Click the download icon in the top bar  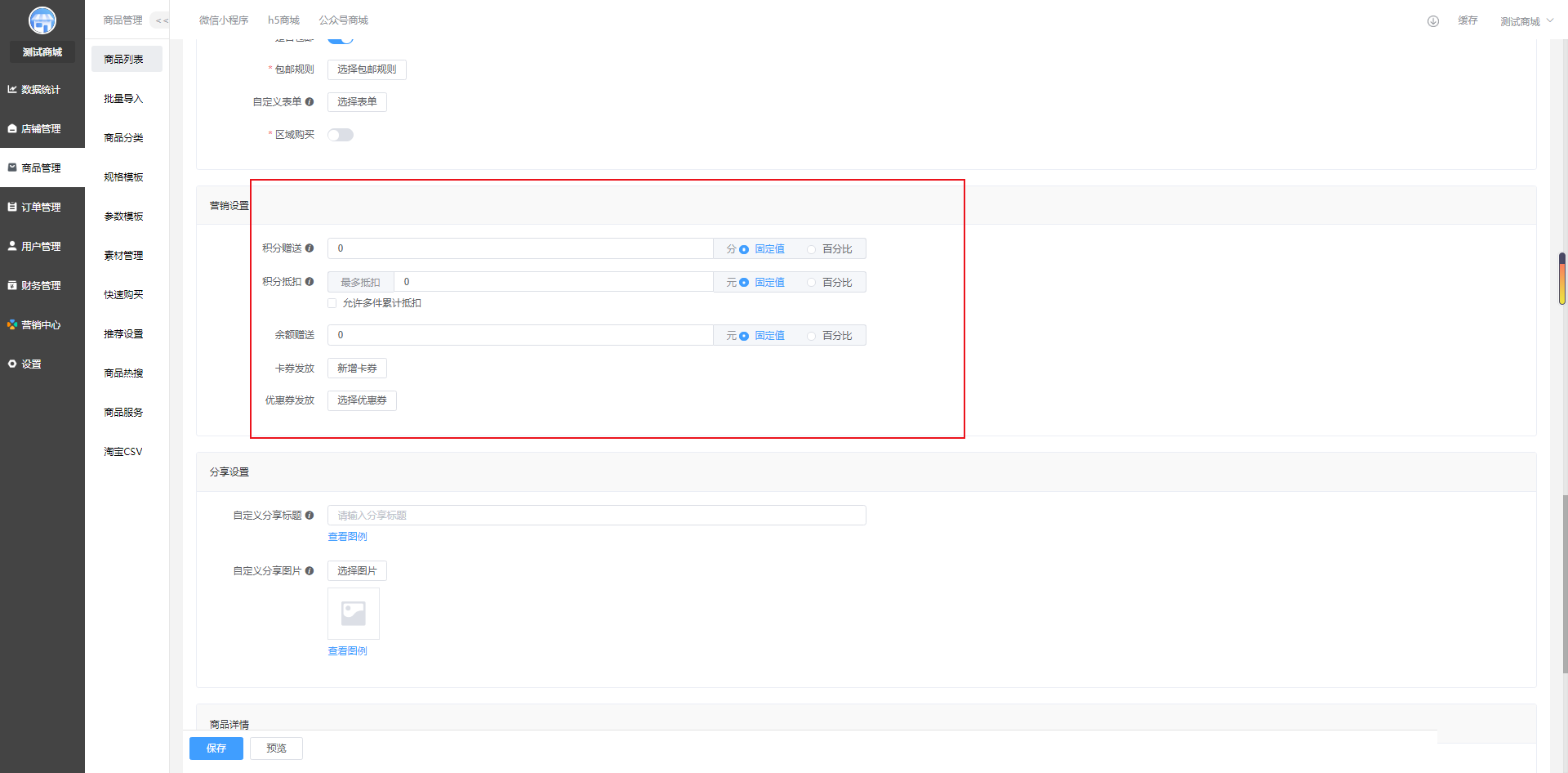(1433, 21)
